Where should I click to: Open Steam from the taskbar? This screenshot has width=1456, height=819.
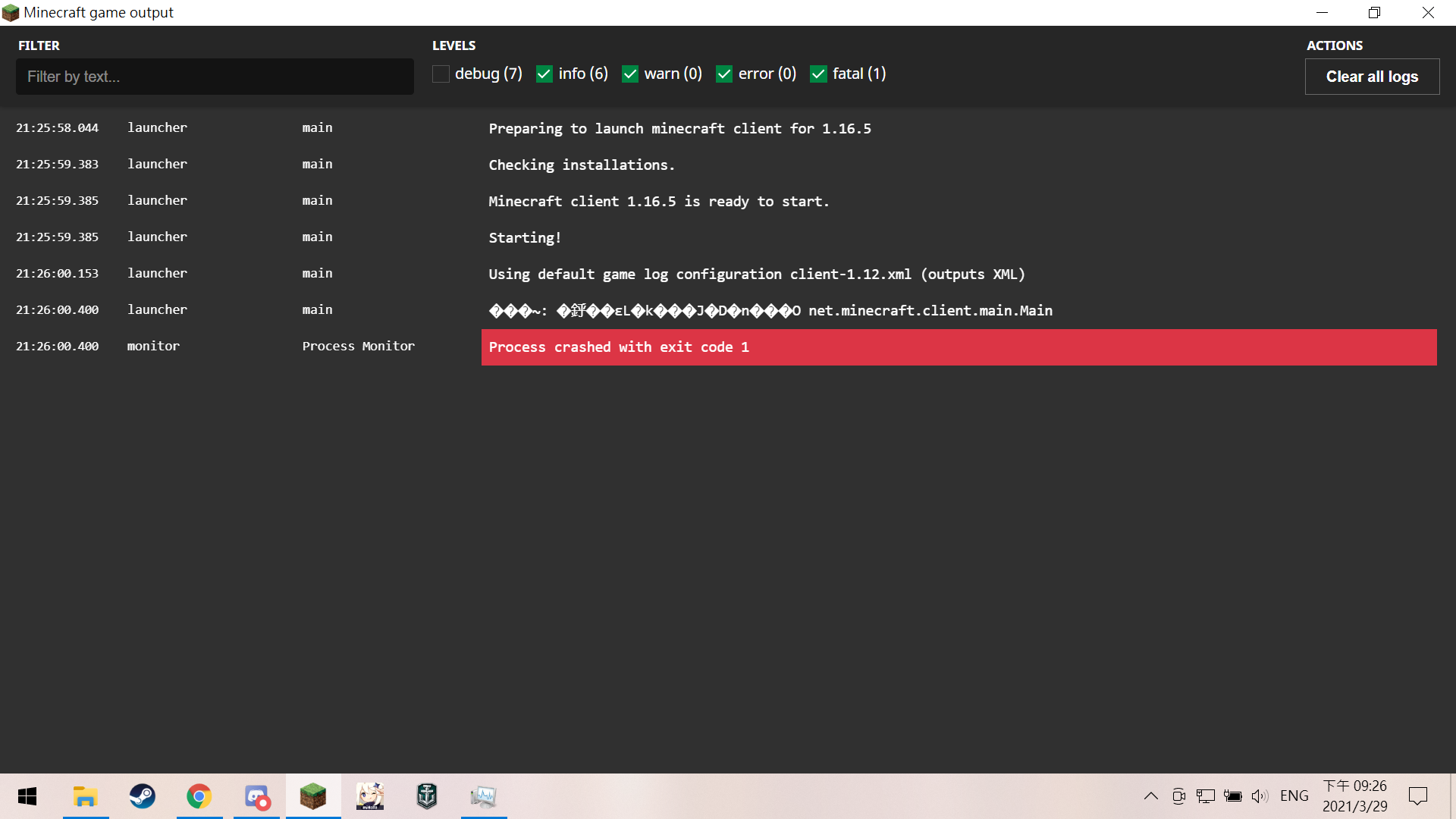(142, 796)
